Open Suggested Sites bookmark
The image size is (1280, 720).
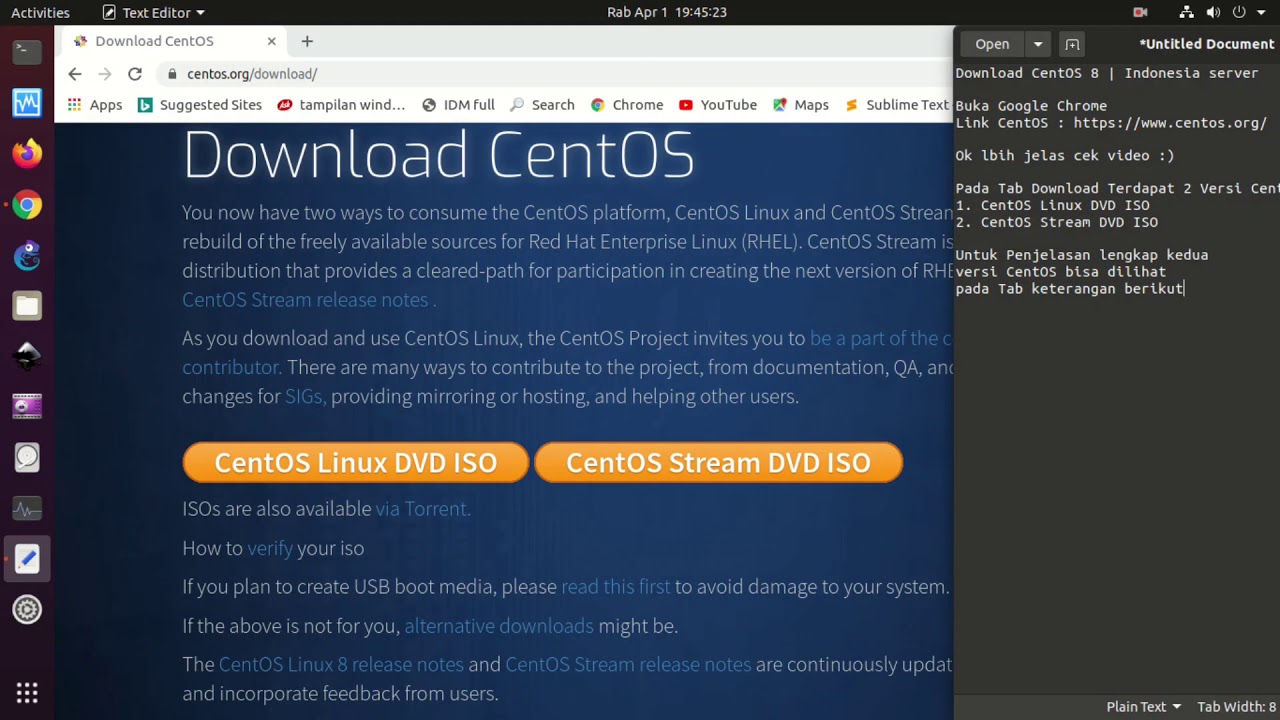199,105
